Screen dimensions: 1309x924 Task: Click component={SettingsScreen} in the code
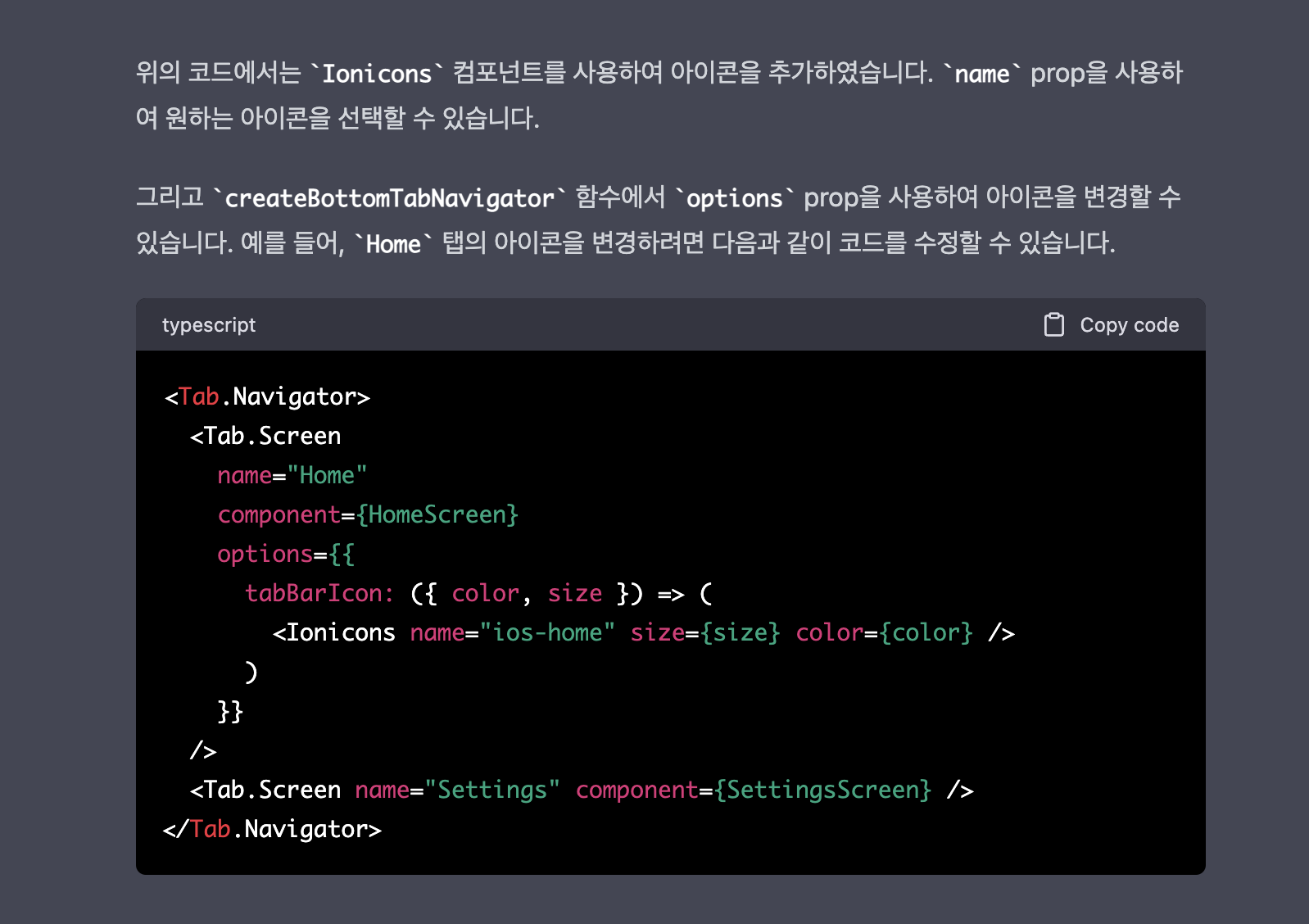[754, 790]
